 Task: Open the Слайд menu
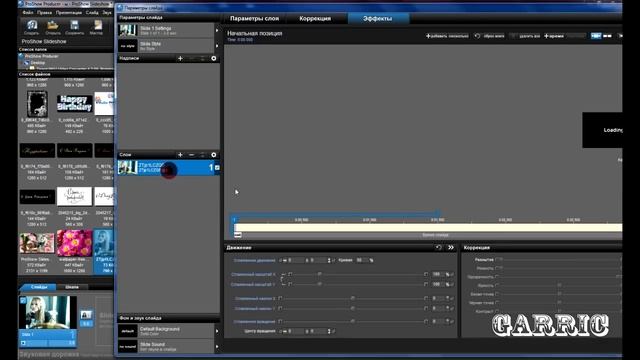[x=92, y=13]
